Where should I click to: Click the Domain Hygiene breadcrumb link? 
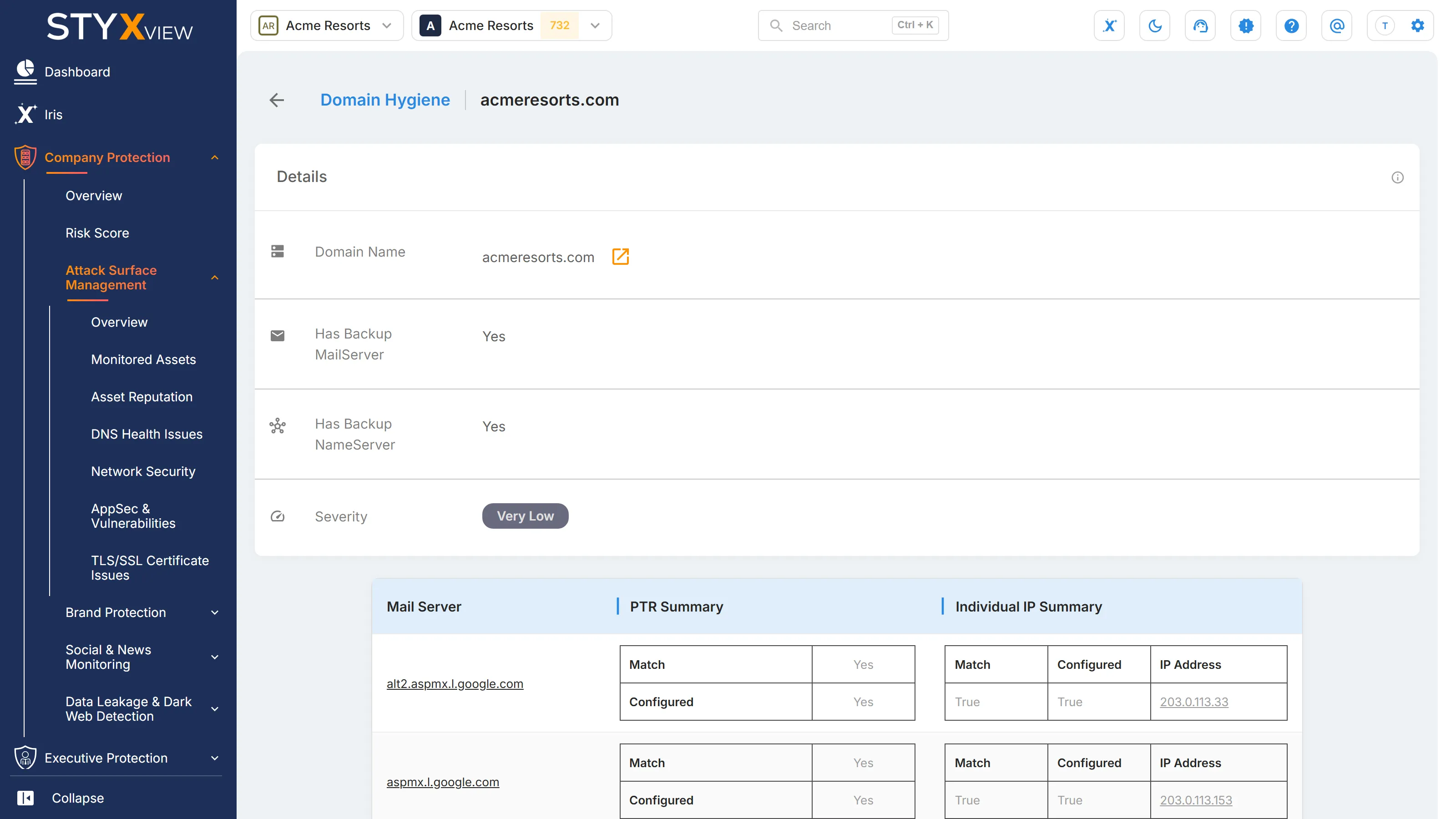(x=385, y=100)
